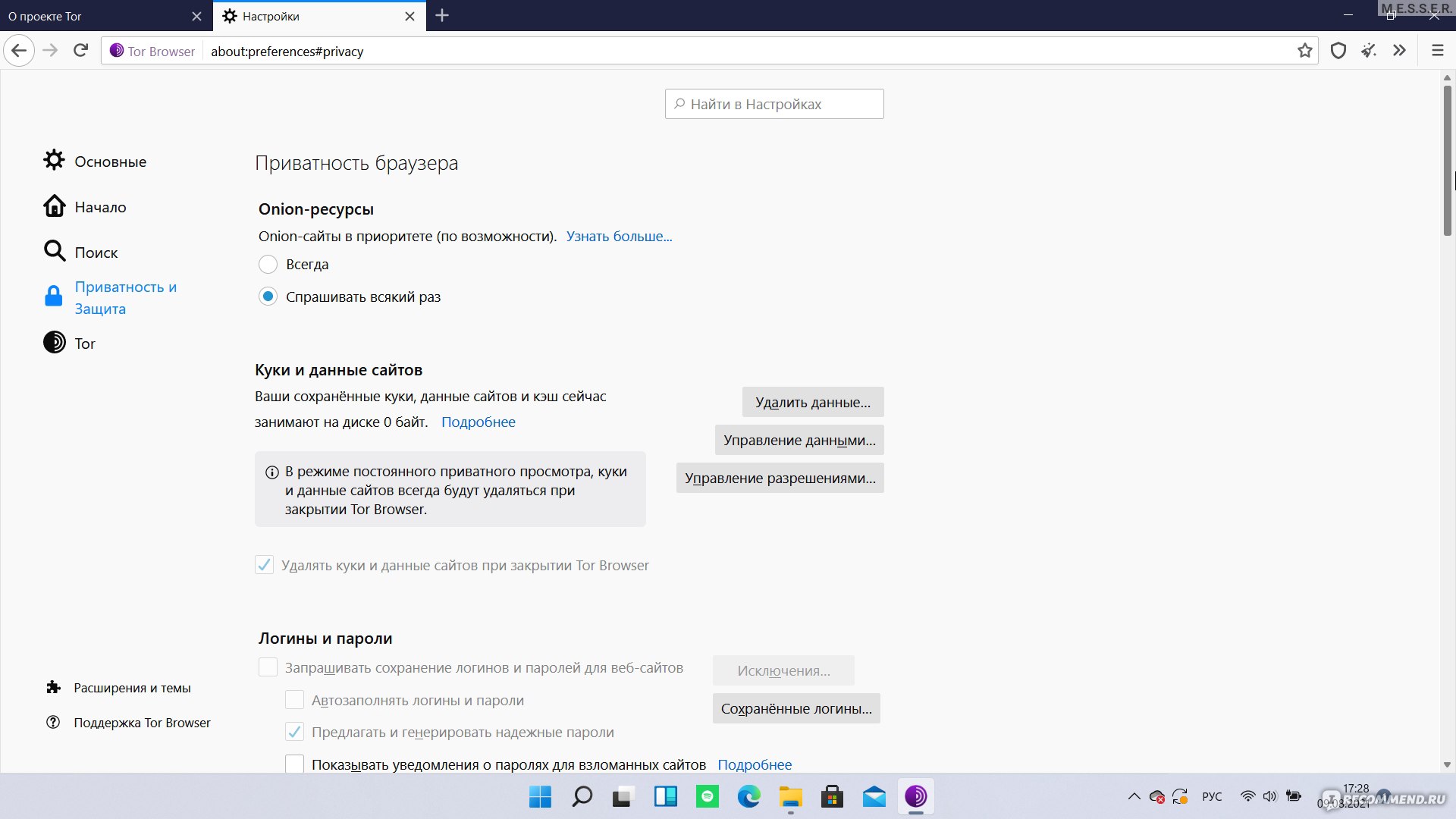Viewport: 1456px width, 819px height.
Task: Click the Расширения и темы puzzle icon
Action: [54, 687]
